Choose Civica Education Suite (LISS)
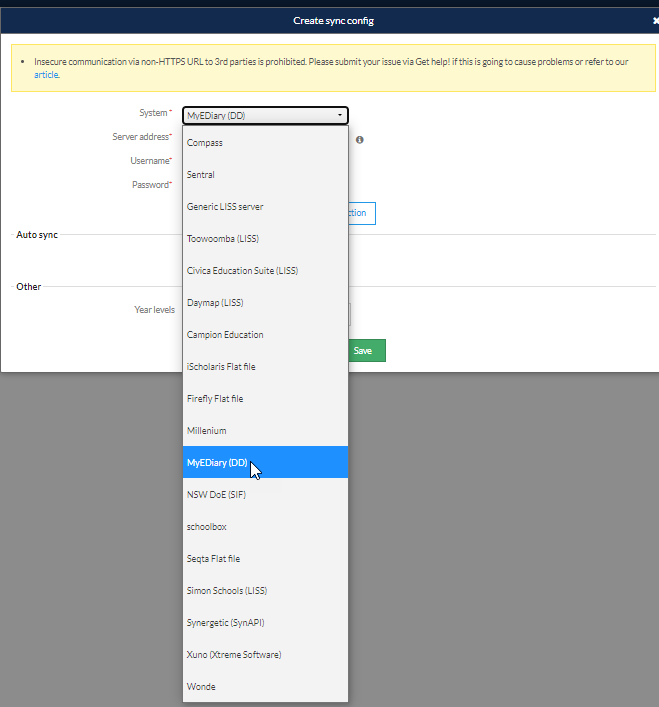This screenshot has width=659, height=707. coord(265,271)
